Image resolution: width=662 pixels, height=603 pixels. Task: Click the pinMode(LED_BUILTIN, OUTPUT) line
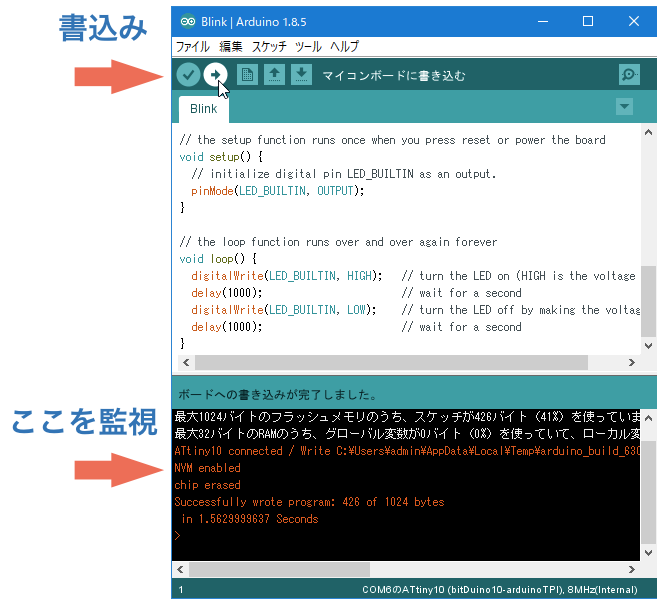(277, 191)
